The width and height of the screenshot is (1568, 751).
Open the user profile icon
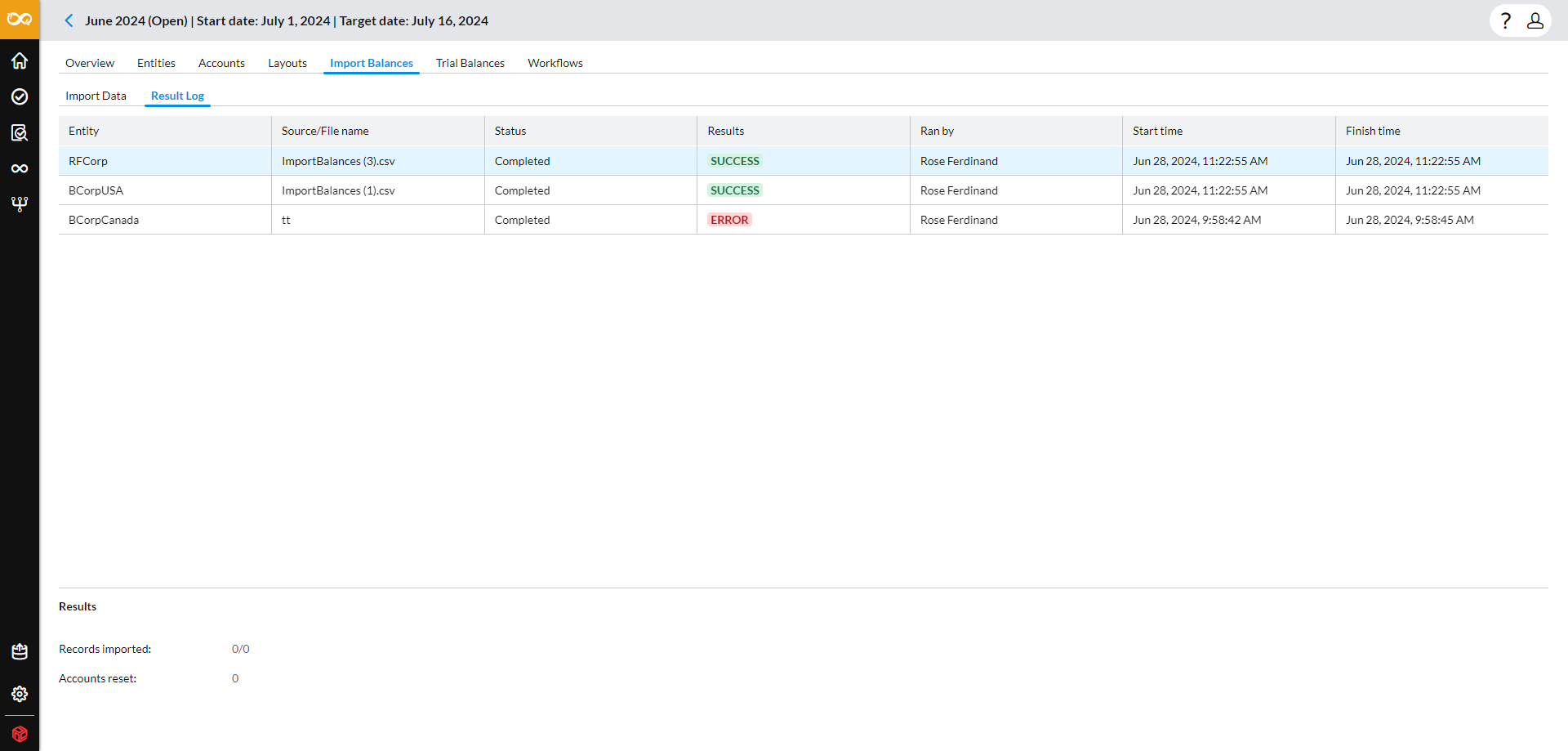point(1535,20)
